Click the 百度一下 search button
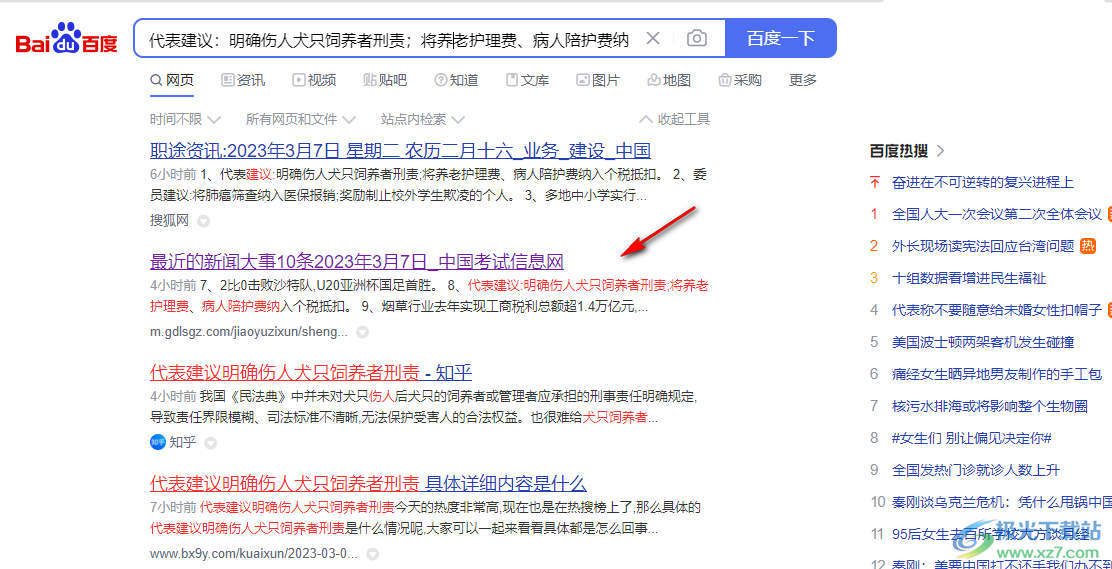 point(781,38)
